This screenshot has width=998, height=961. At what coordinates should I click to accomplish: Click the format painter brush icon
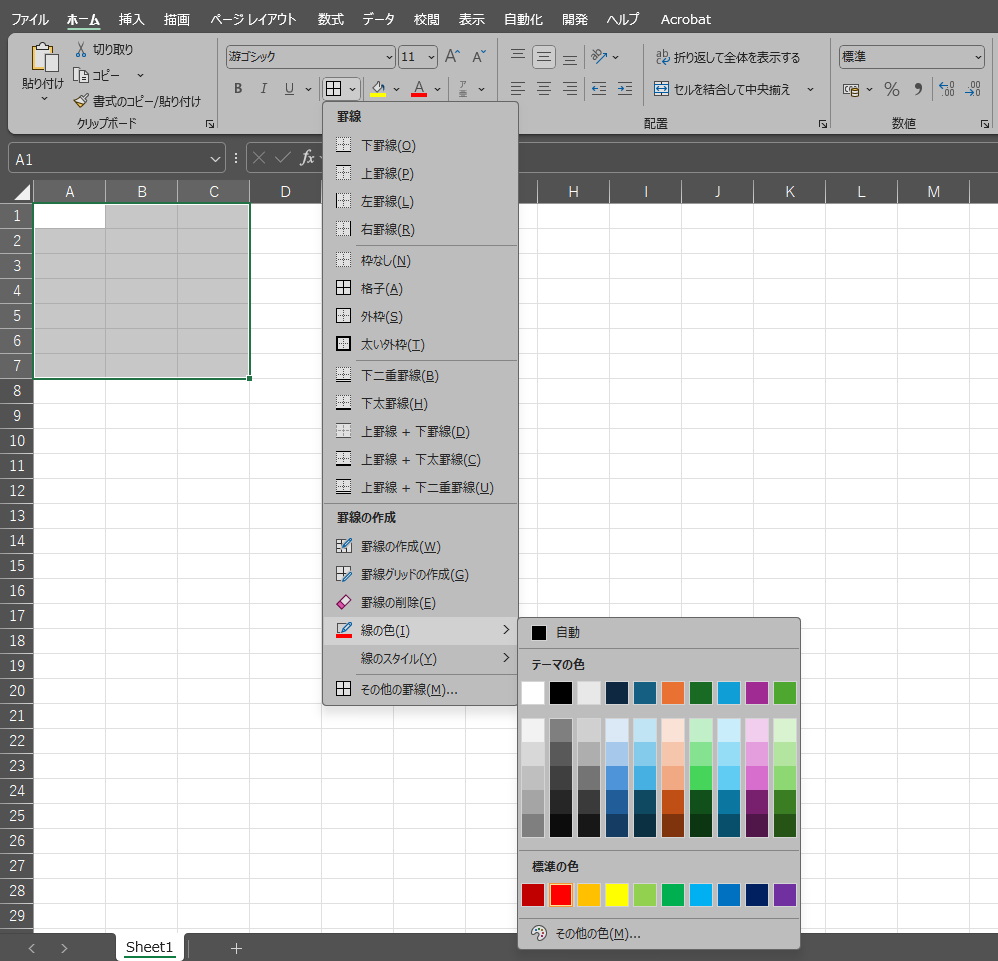tap(82, 101)
